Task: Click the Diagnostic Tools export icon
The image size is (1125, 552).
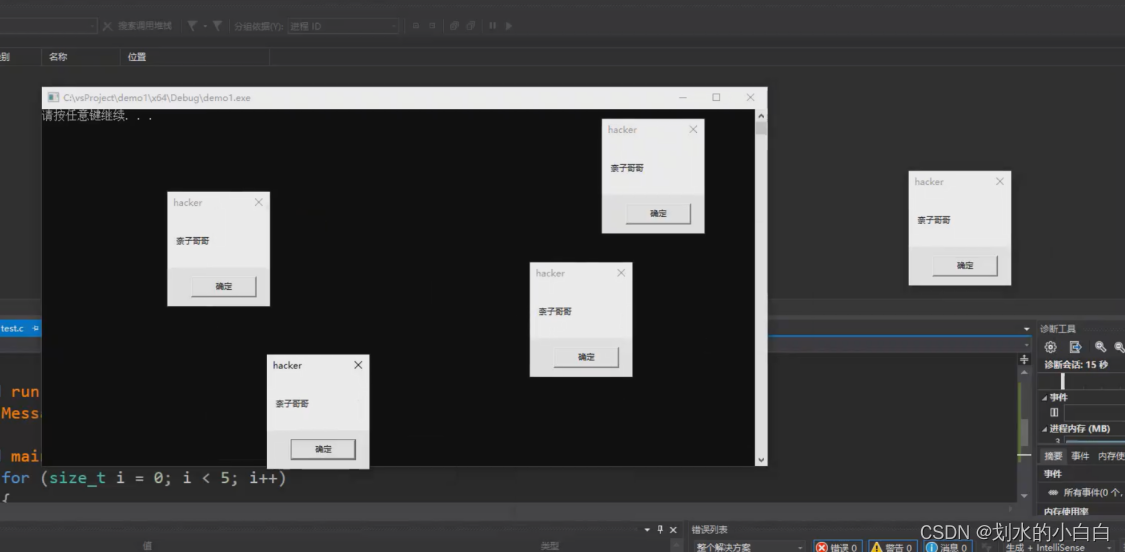Action: click(1075, 347)
